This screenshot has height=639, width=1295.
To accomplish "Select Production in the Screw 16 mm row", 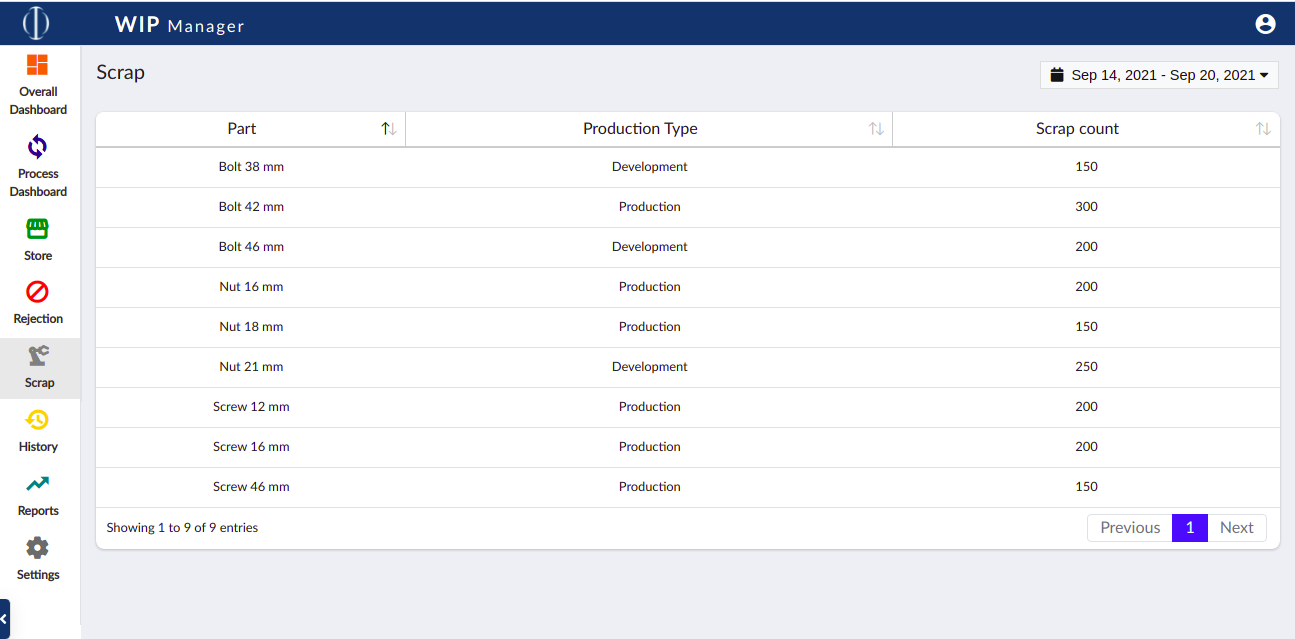I will (x=650, y=447).
